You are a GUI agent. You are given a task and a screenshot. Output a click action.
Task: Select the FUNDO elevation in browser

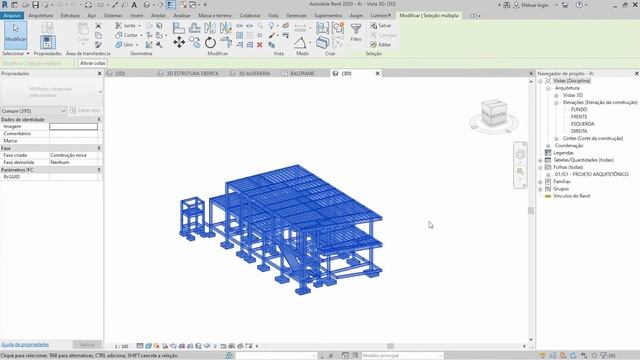[x=579, y=109]
